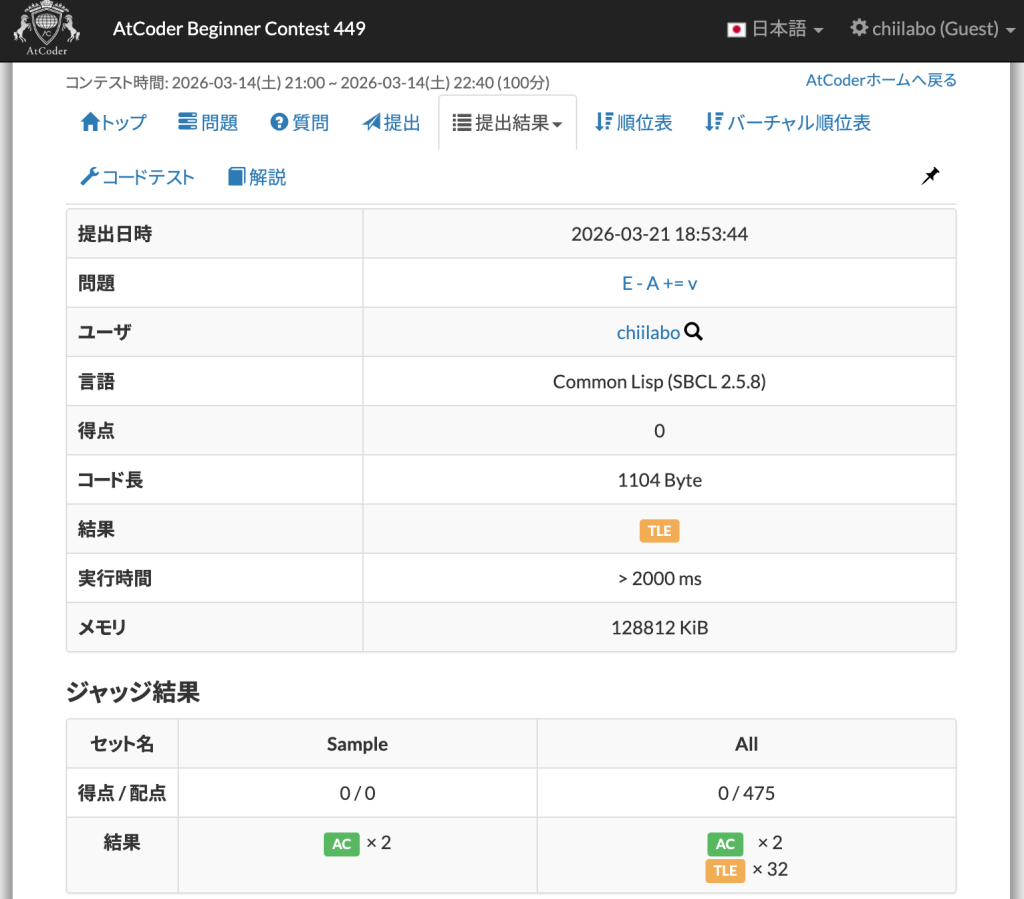Click the paper plane icon beside 提出
This screenshot has height=899, width=1024.
click(x=372, y=122)
